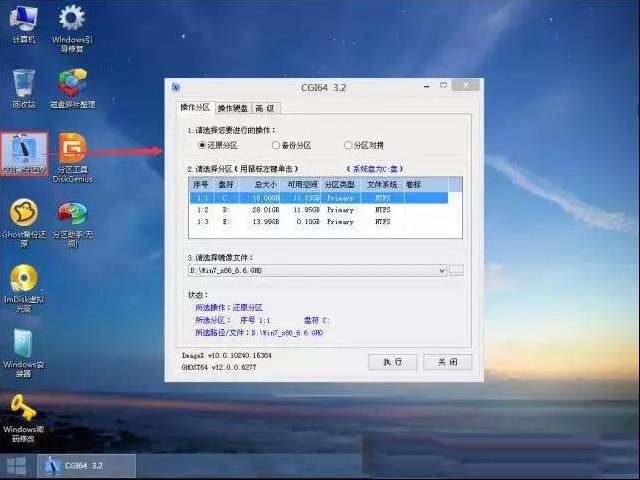This screenshot has height=480, width=640.
Task: Switch to the 操作分区 tab
Action: (x=195, y=107)
